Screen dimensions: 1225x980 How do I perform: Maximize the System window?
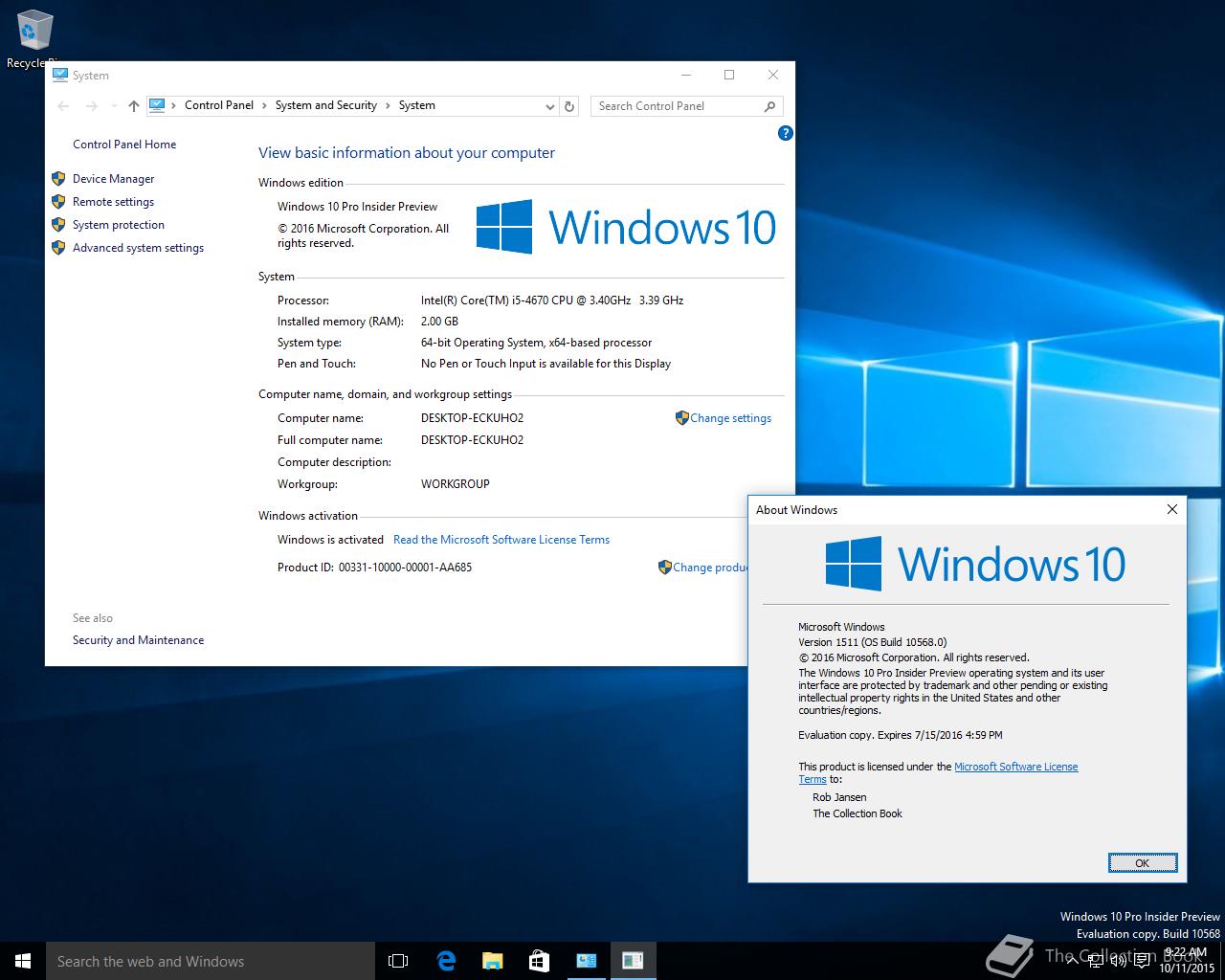(729, 75)
